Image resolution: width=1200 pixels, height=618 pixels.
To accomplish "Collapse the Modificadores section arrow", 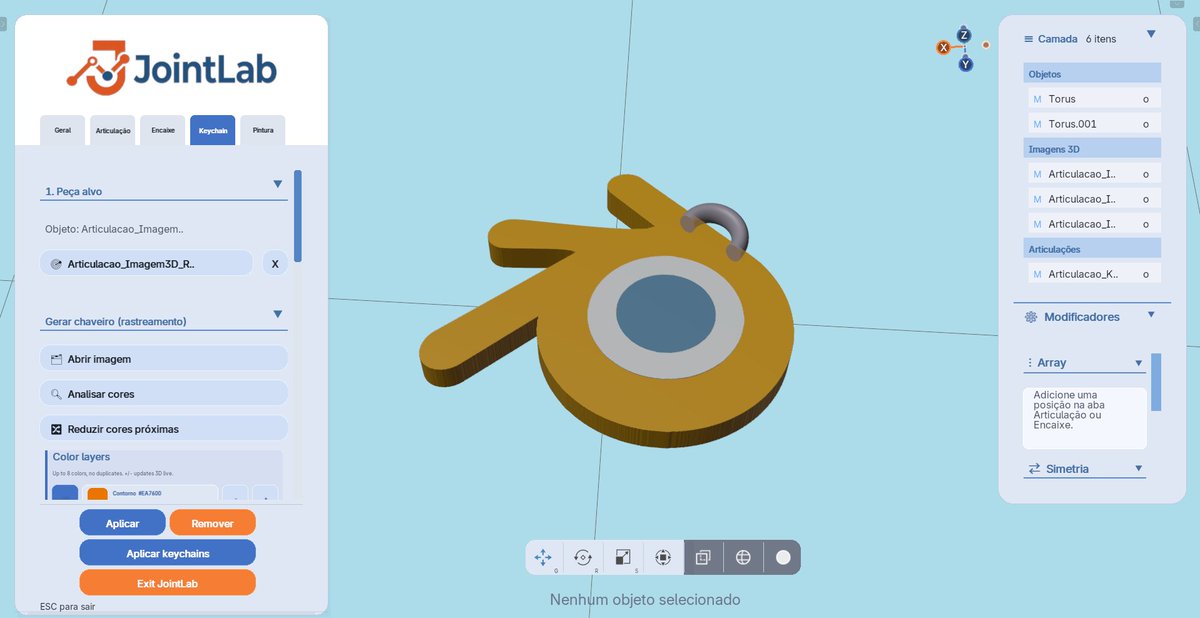I will click(1151, 314).
